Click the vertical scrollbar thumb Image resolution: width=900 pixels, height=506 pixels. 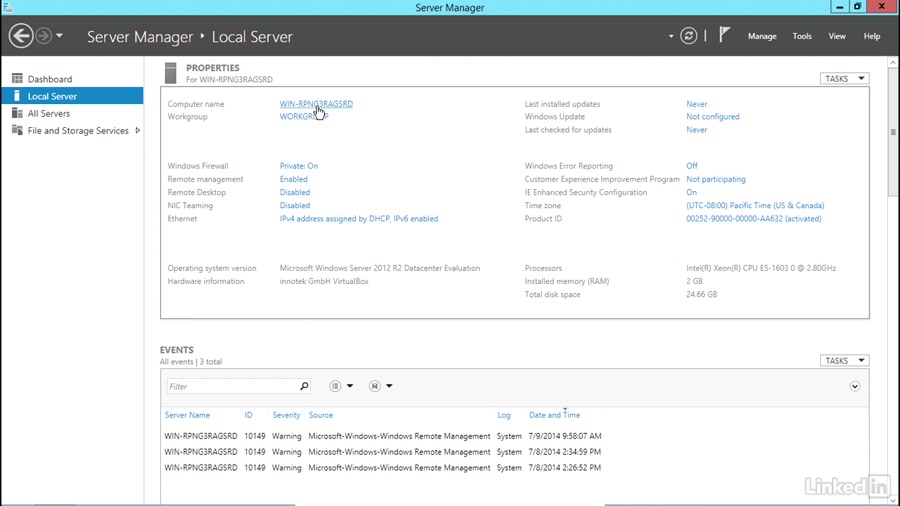point(893,132)
